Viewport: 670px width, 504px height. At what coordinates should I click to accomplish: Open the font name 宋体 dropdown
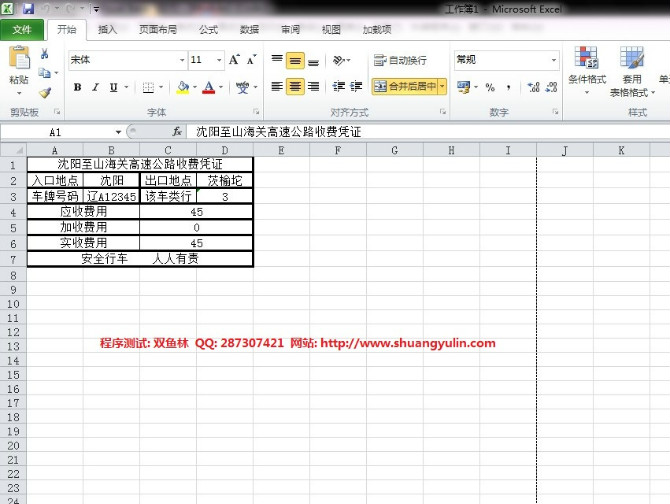tap(182, 60)
